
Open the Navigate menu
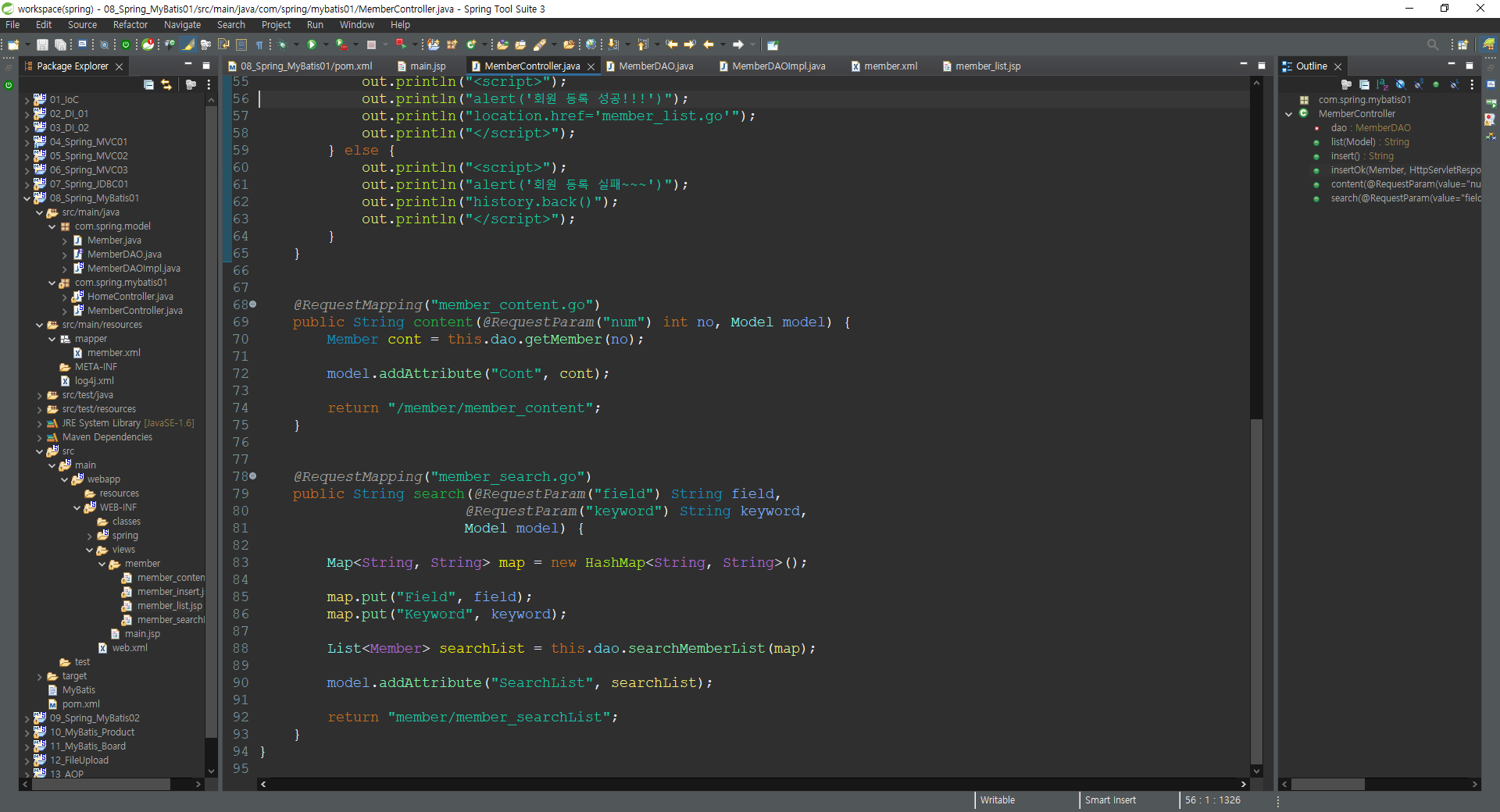click(x=182, y=25)
